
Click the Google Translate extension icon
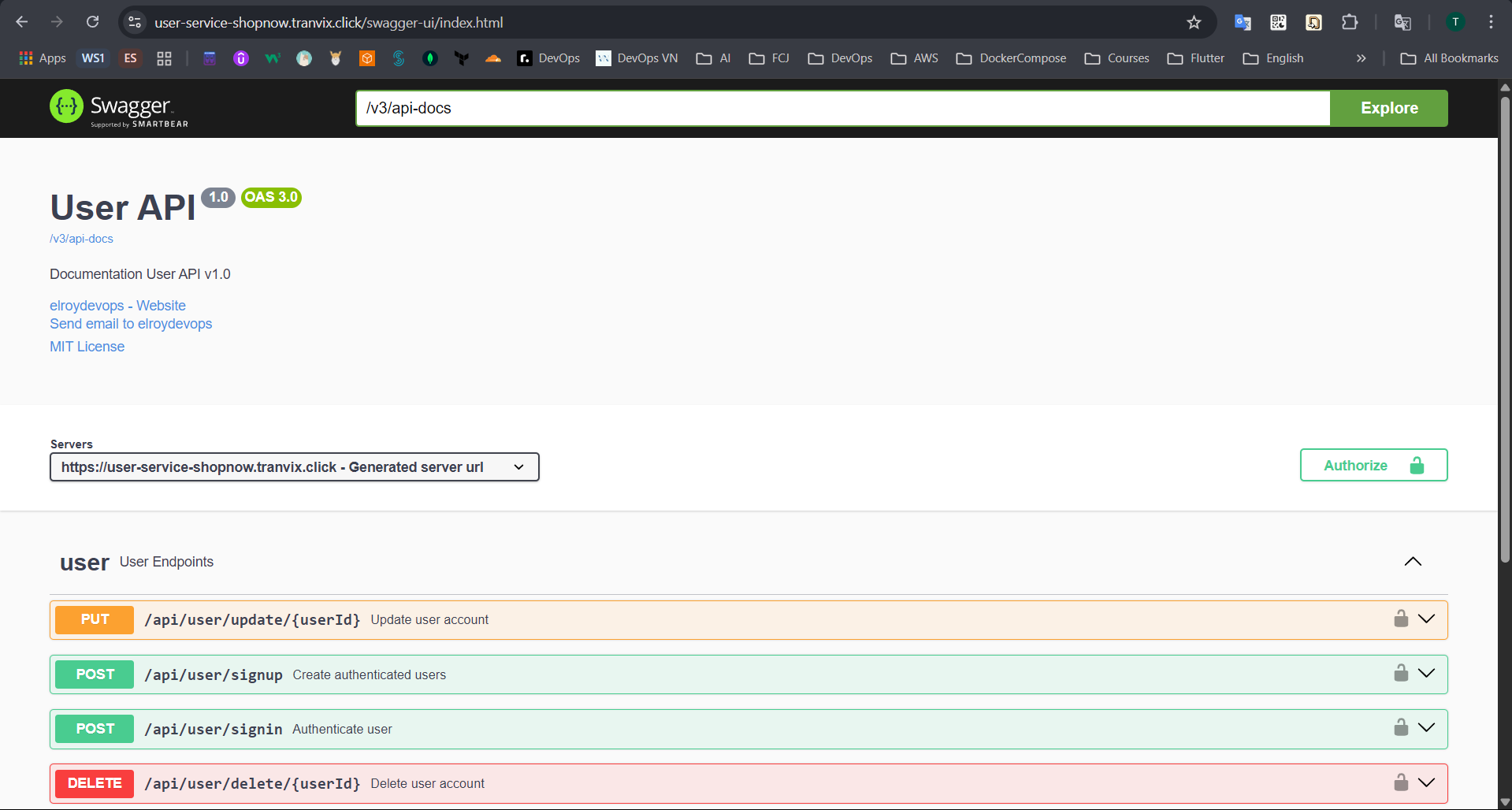click(1243, 22)
